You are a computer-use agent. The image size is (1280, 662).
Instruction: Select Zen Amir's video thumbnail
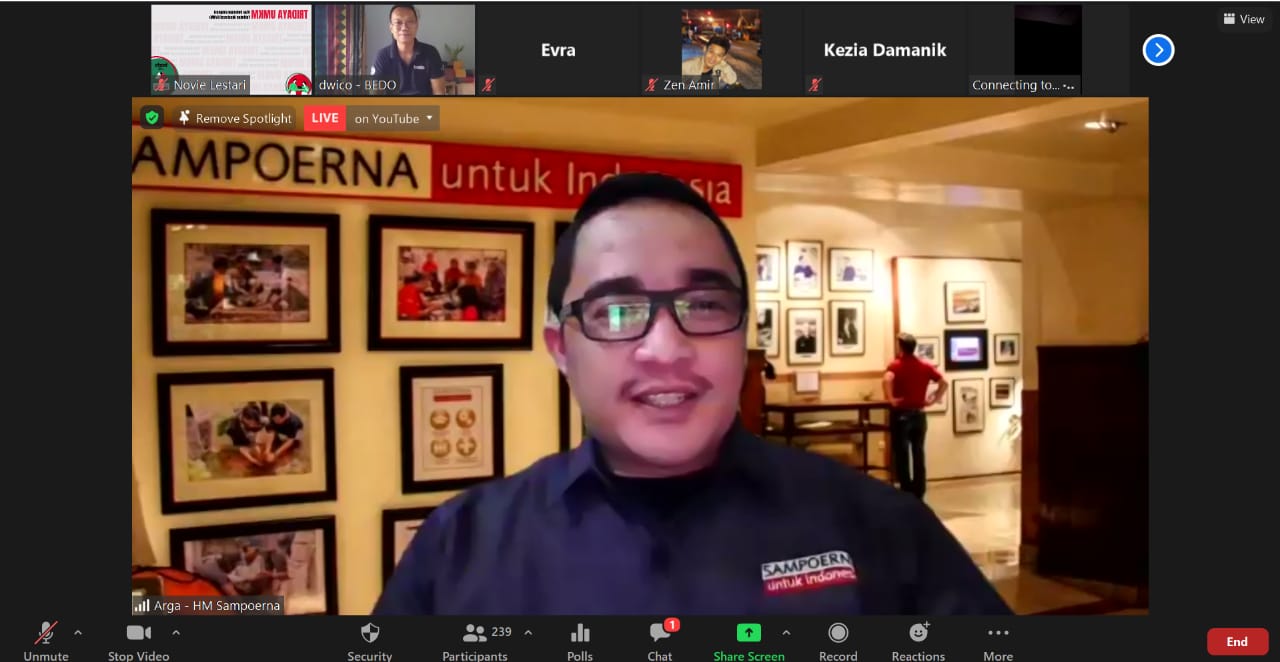pyautogui.click(x=721, y=50)
